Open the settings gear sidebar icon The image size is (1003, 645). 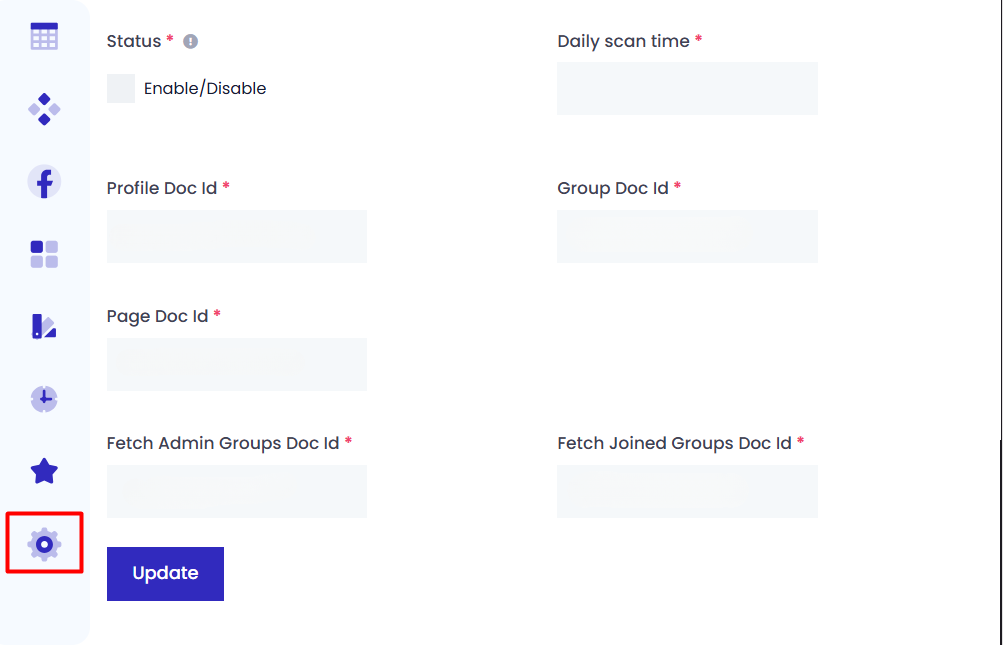[x=44, y=544]
